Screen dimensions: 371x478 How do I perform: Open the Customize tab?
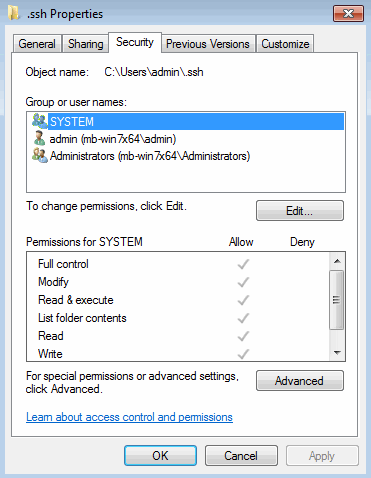tap(285, 44)
